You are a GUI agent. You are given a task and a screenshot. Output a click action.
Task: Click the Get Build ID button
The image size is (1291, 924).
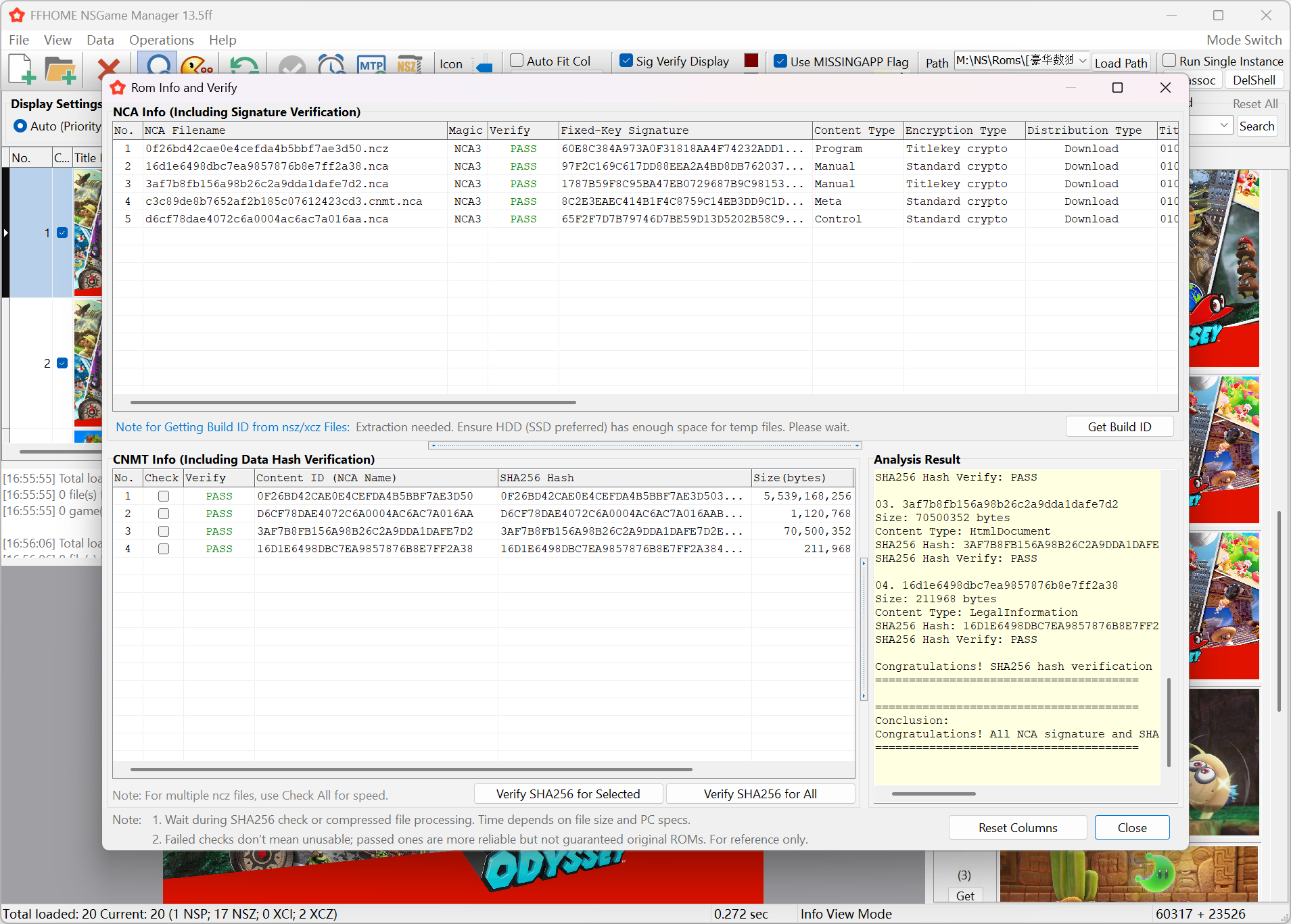pos(1119,427)
